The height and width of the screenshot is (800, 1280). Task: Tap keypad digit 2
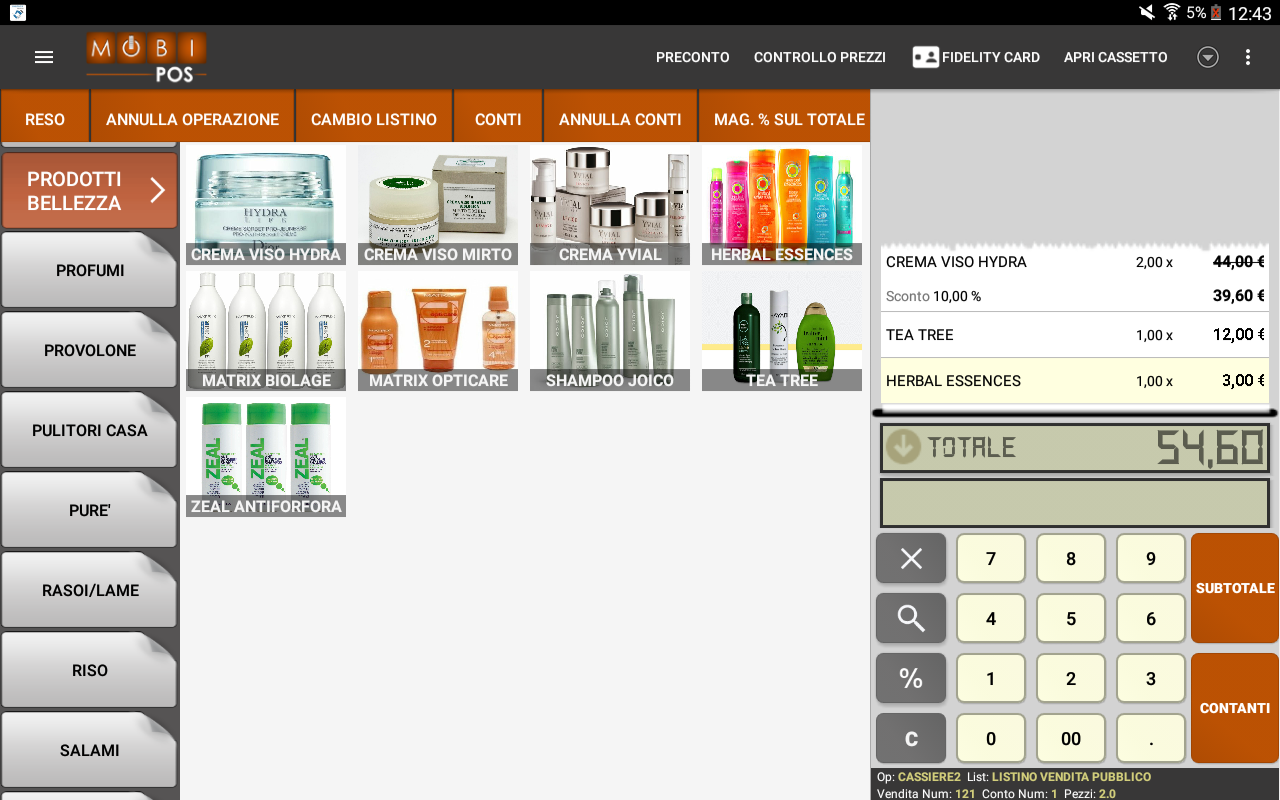point(1071,678)
